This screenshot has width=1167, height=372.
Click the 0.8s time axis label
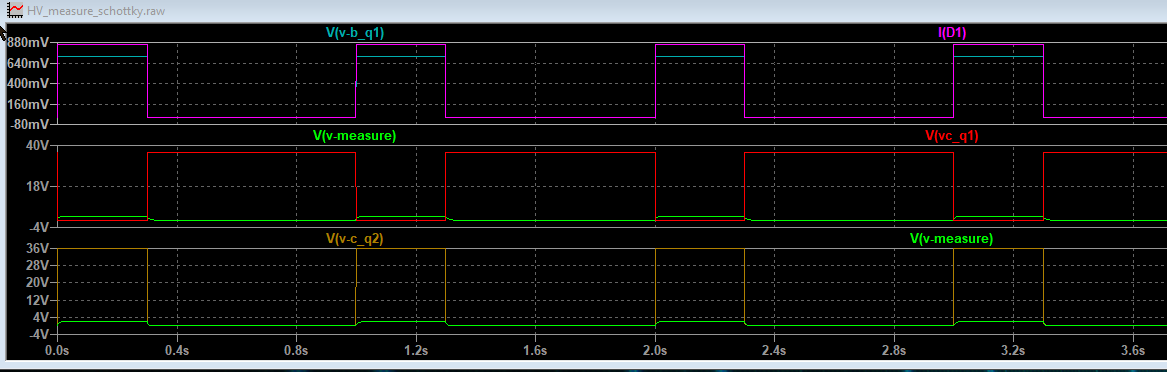(x=296, y=349)
